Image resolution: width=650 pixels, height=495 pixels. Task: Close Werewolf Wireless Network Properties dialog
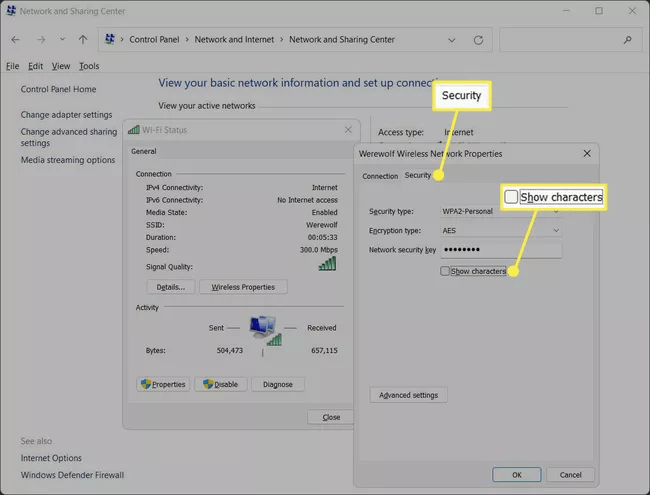pyautogui.click(x=587, y=153)
